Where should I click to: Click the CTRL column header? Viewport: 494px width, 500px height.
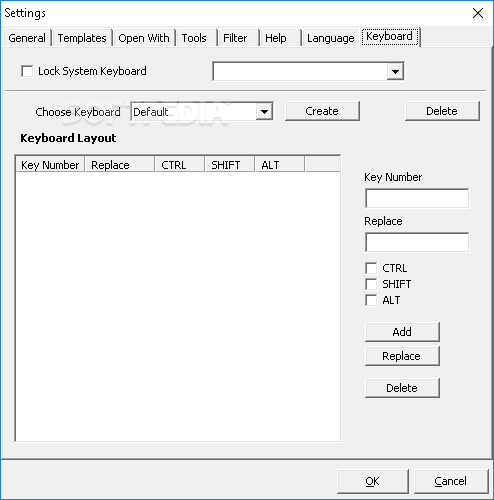click(180, 165)
